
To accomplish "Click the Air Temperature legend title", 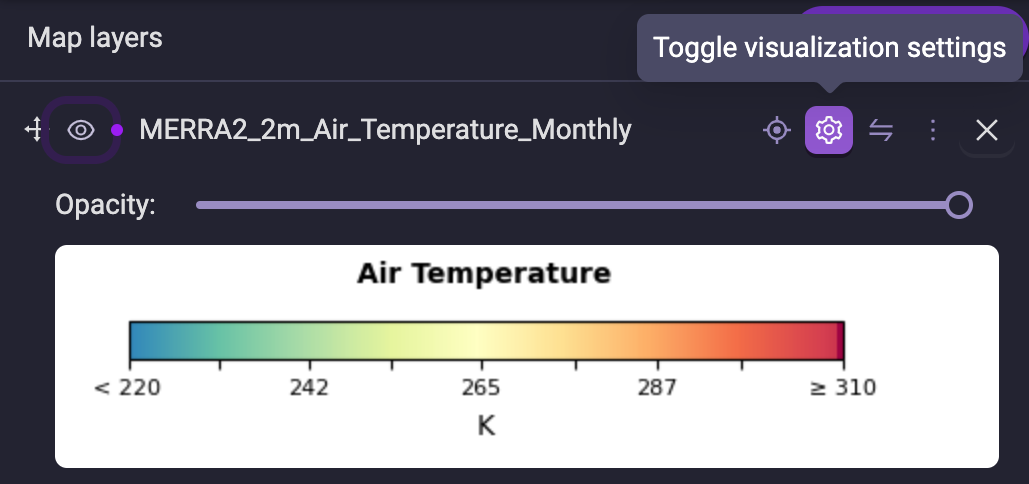I will pyautogui.click(x=484, y=273).
